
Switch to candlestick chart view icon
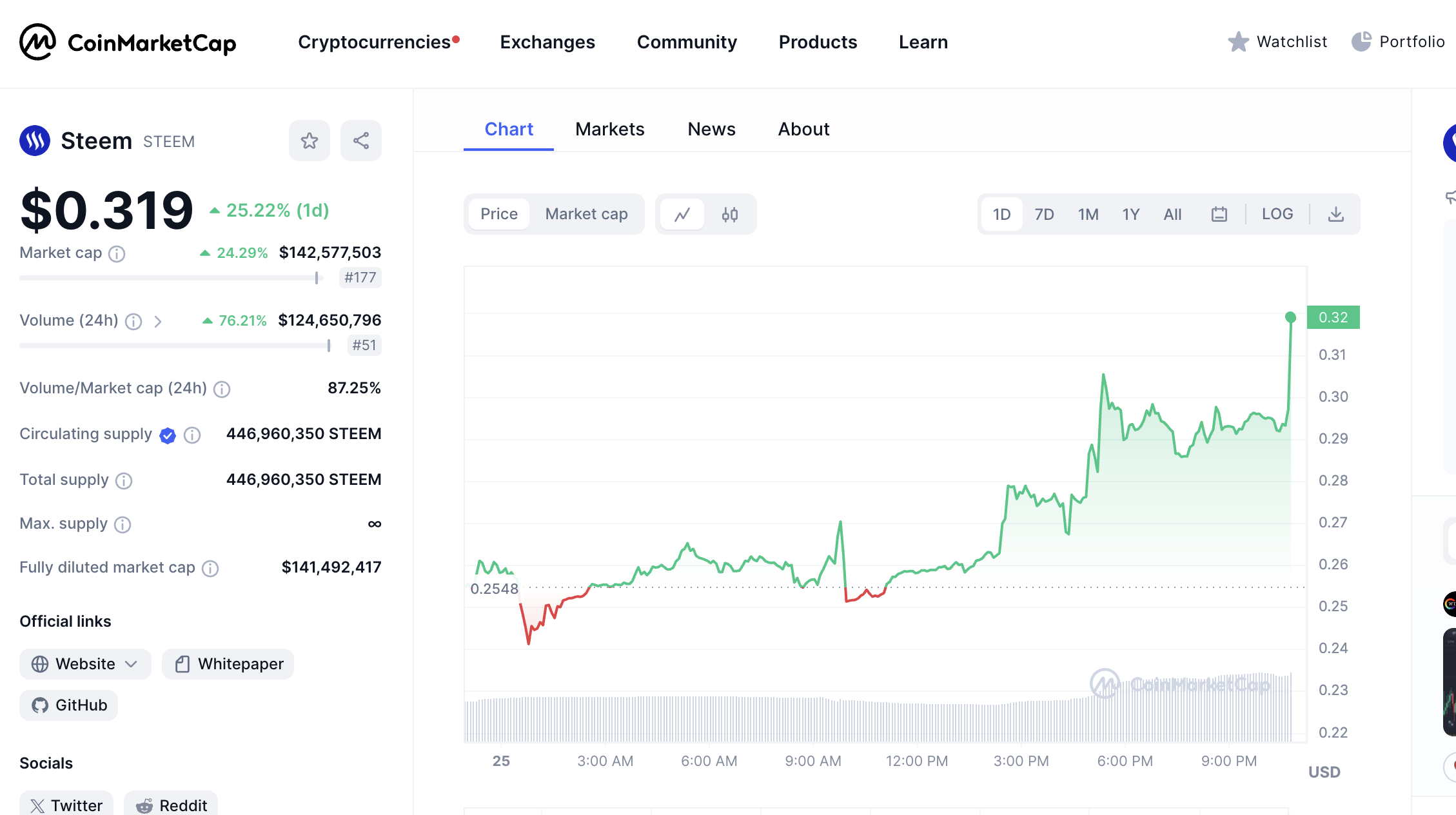(x=730, y=214)
